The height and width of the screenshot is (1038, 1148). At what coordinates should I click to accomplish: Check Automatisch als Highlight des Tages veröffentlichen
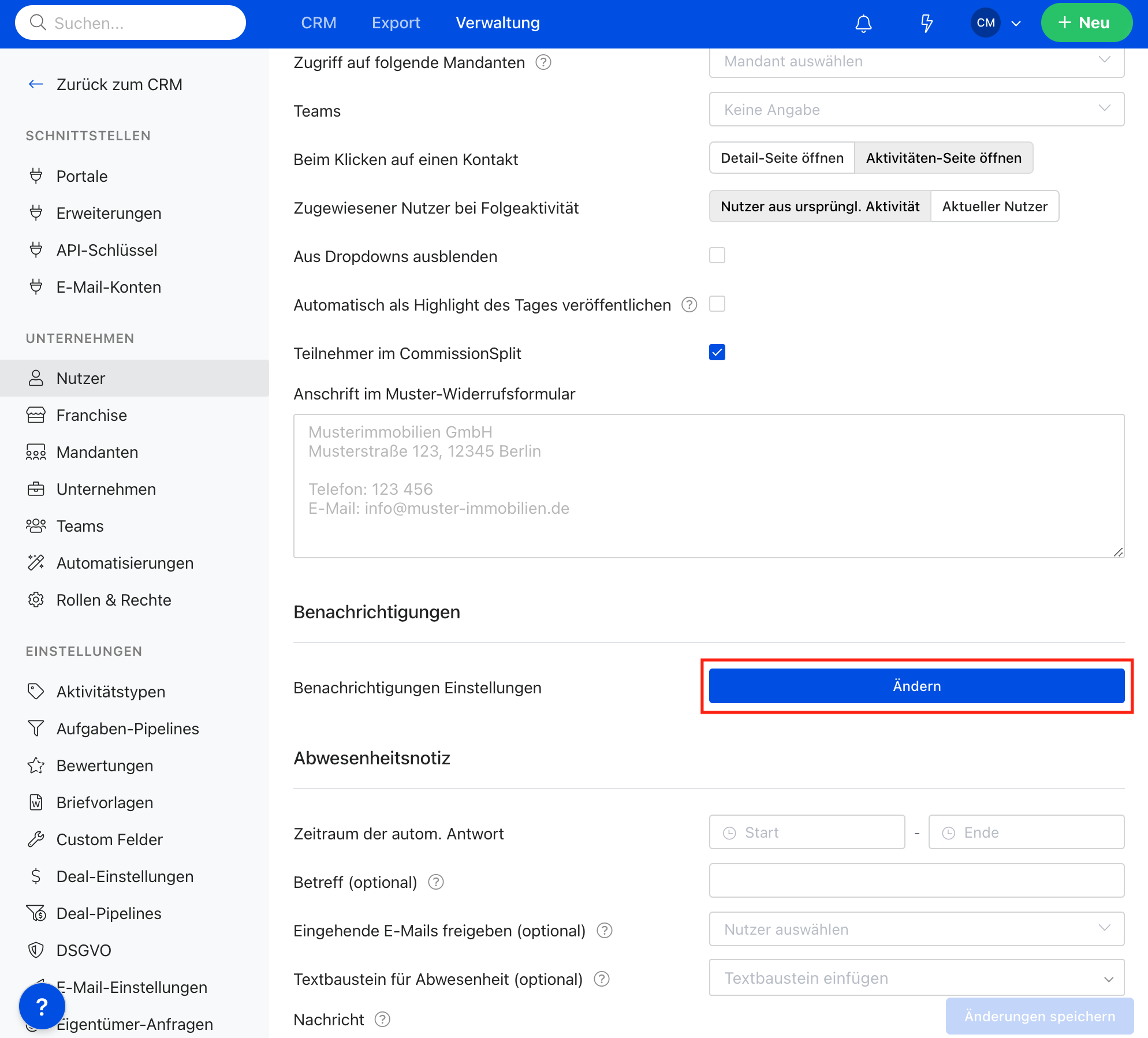tap(717, 304)
